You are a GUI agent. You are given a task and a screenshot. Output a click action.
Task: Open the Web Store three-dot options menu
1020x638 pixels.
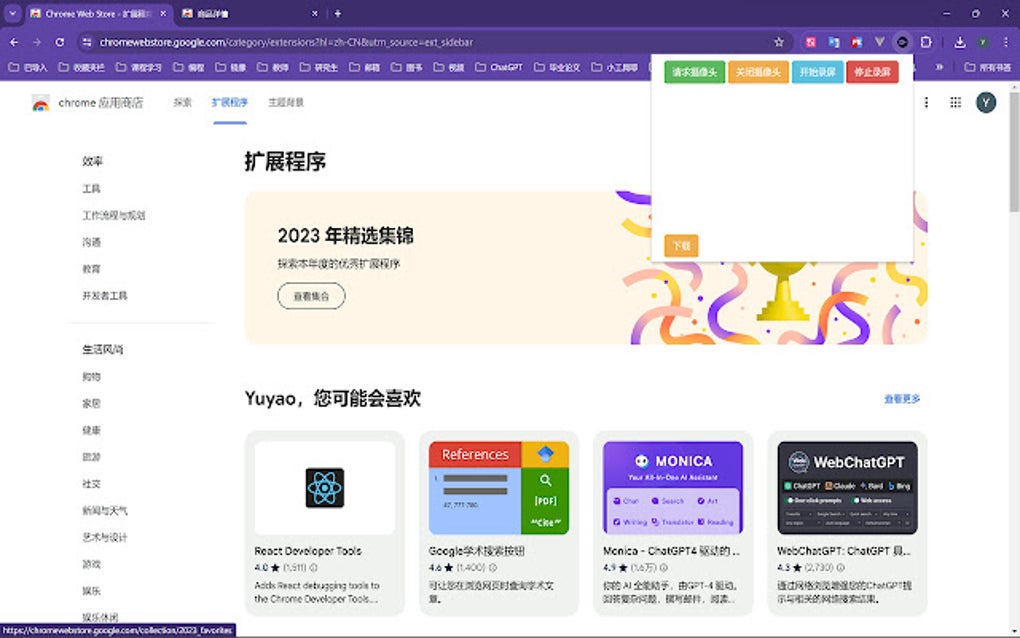926,102
